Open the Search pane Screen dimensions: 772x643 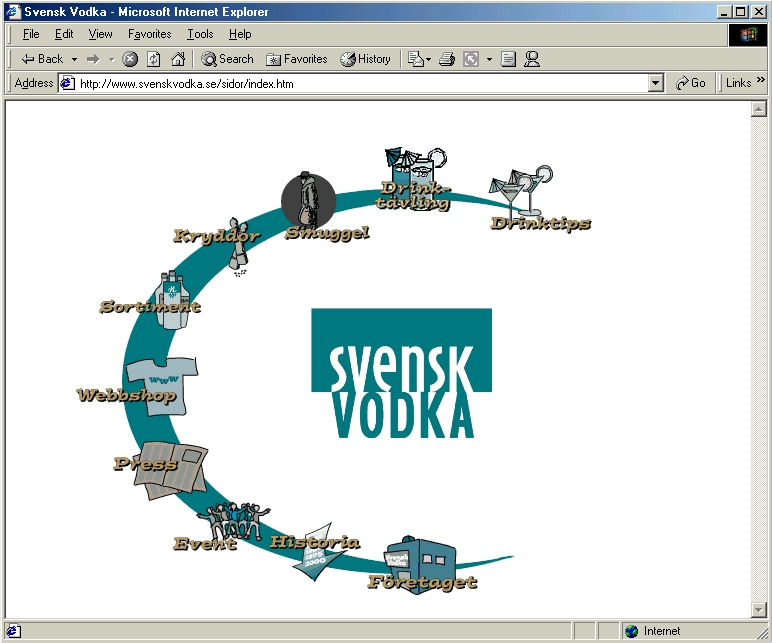point(227,59)
